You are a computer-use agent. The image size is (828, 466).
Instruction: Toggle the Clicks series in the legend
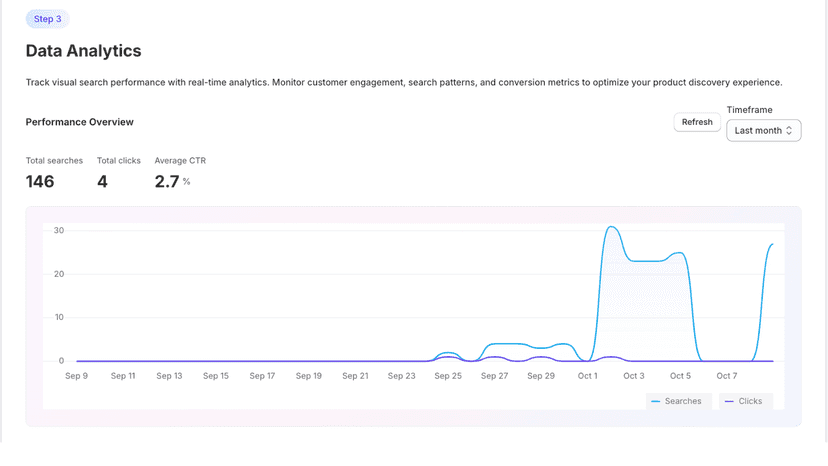click(746, 401)
